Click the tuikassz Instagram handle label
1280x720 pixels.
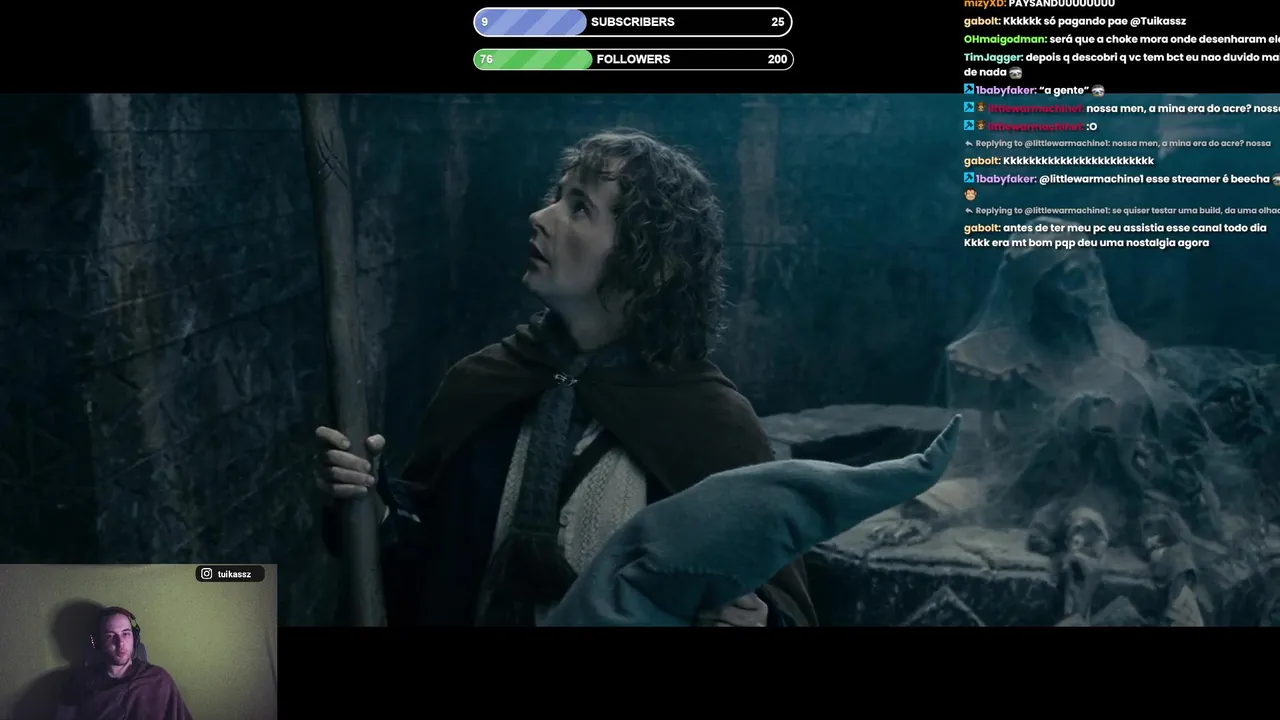click(234, 574)
